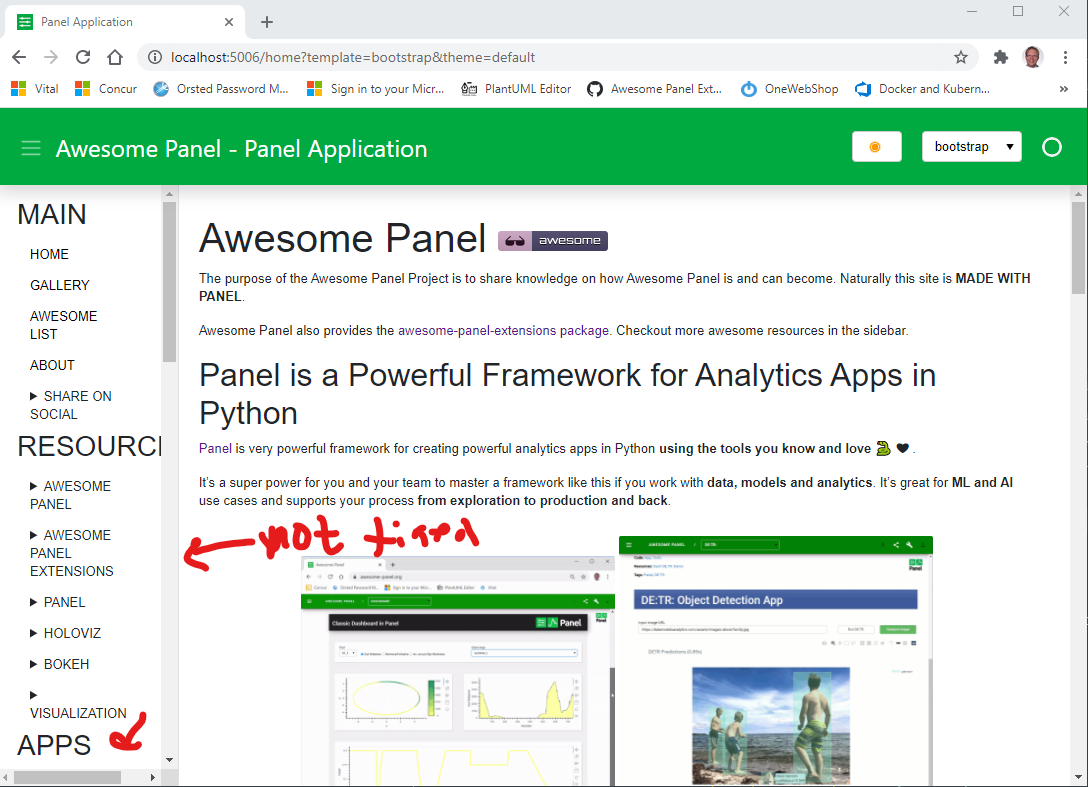1088x787 pixels.
Task: Expand HOLOVIZ resources section
Action: (x=65, y=633)
